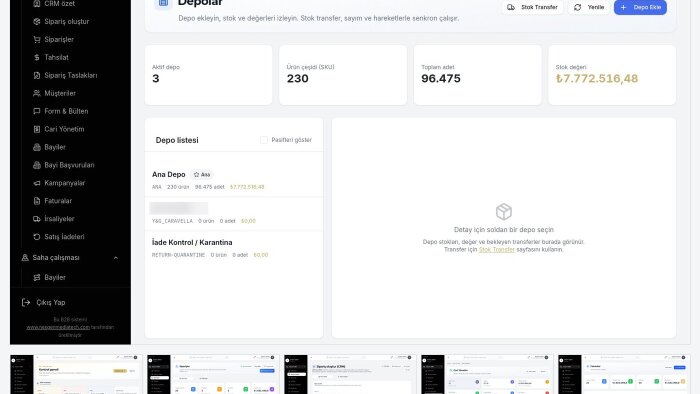Click the Tahsilat dollar icon

[x=37, y=57]
